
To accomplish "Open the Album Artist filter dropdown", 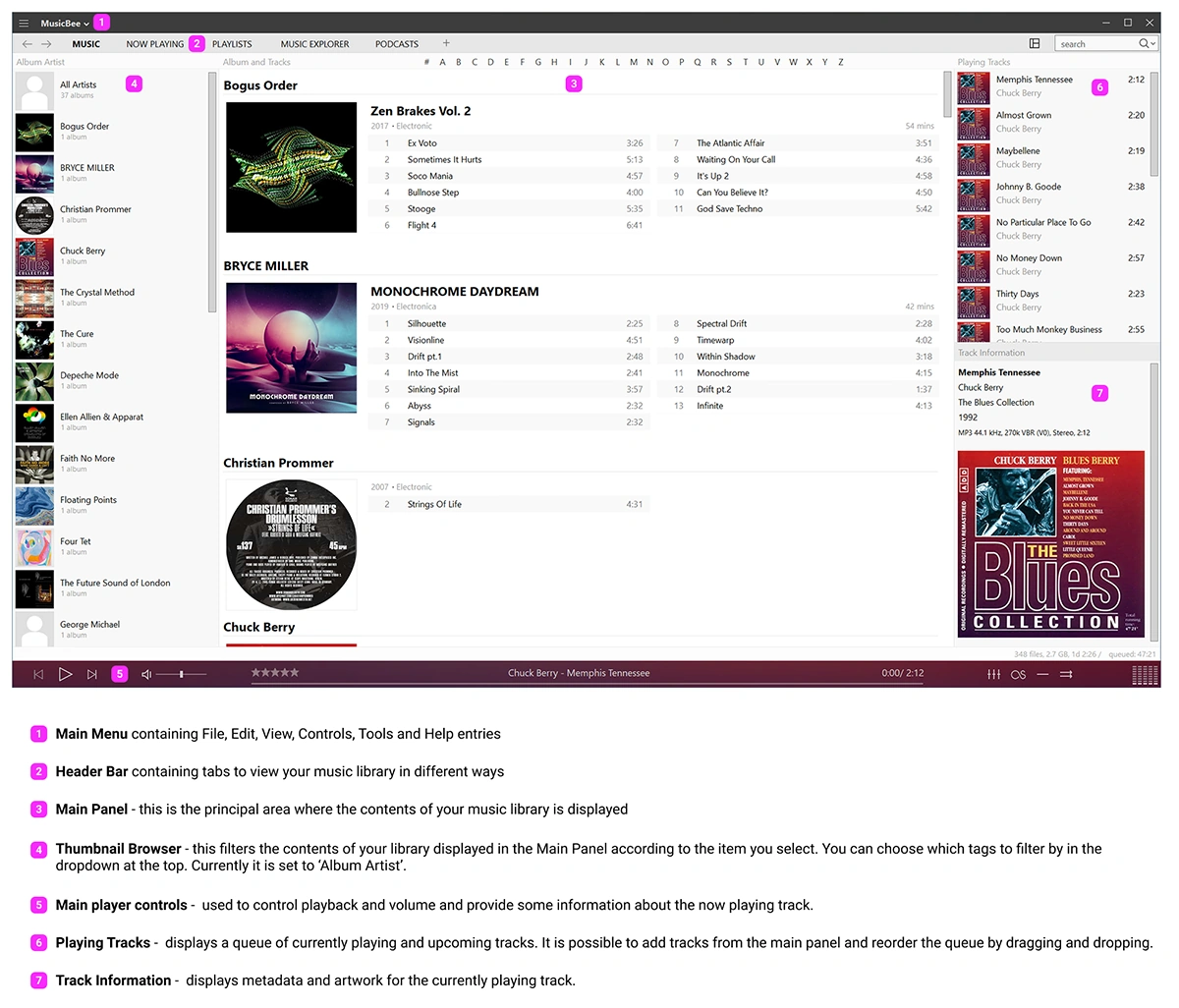I will coord(40,62).
